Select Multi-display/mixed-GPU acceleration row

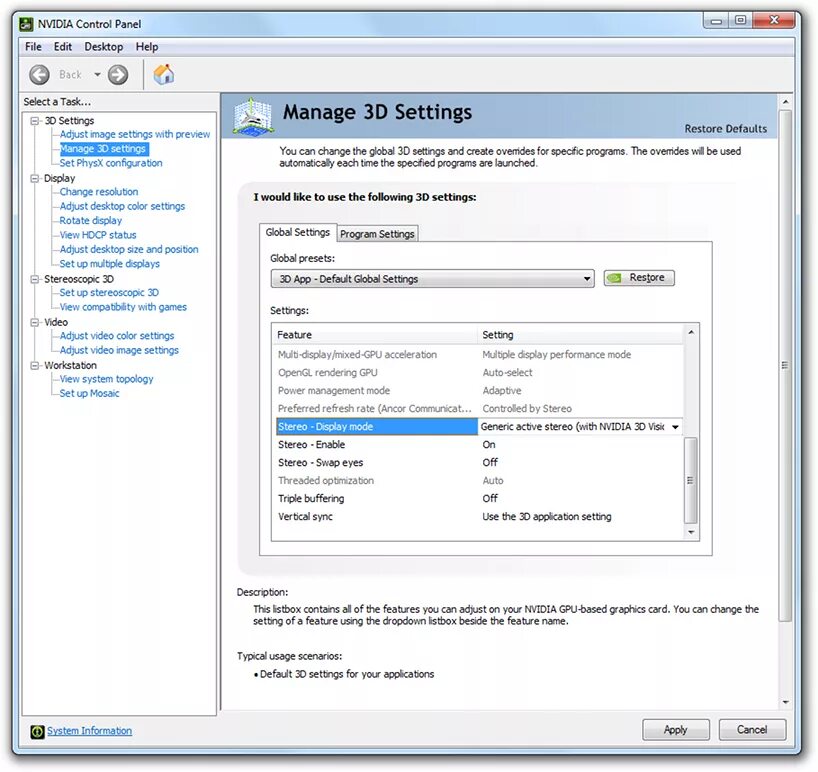pyautogui.click(x=479, y=355)
